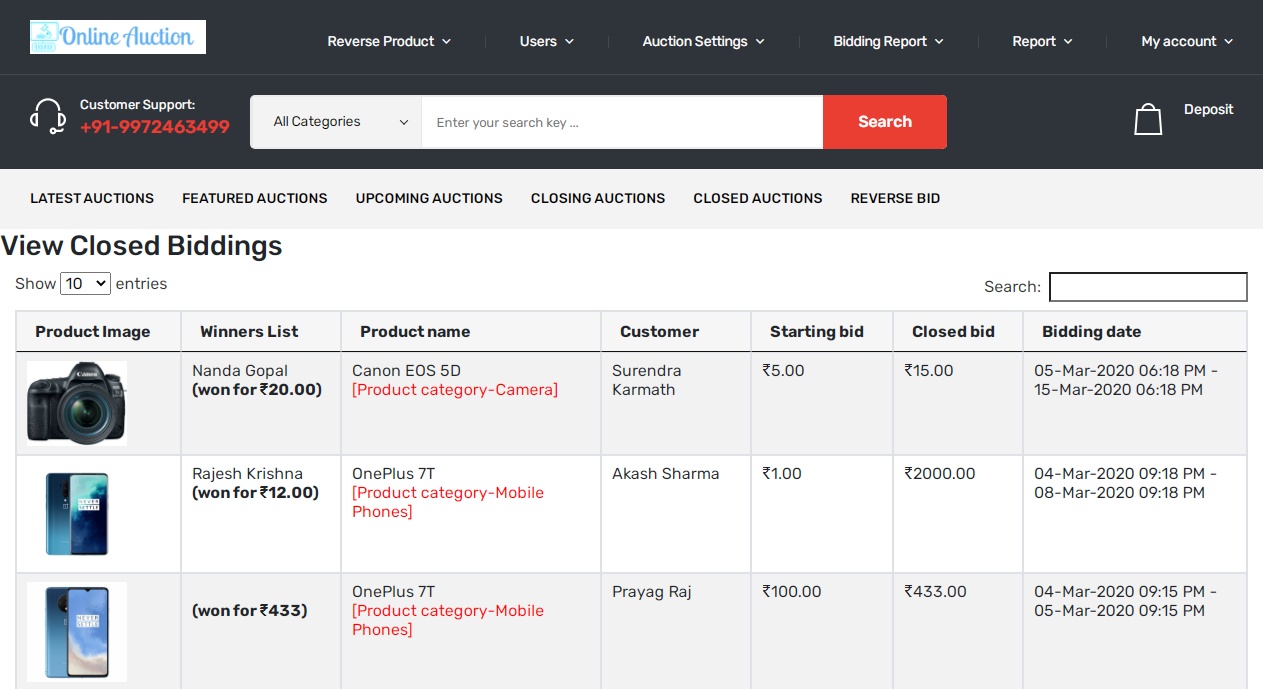Open the Auction Settings menu
1263x689 pixels.
pyautogui.click(x=703, y=41)
